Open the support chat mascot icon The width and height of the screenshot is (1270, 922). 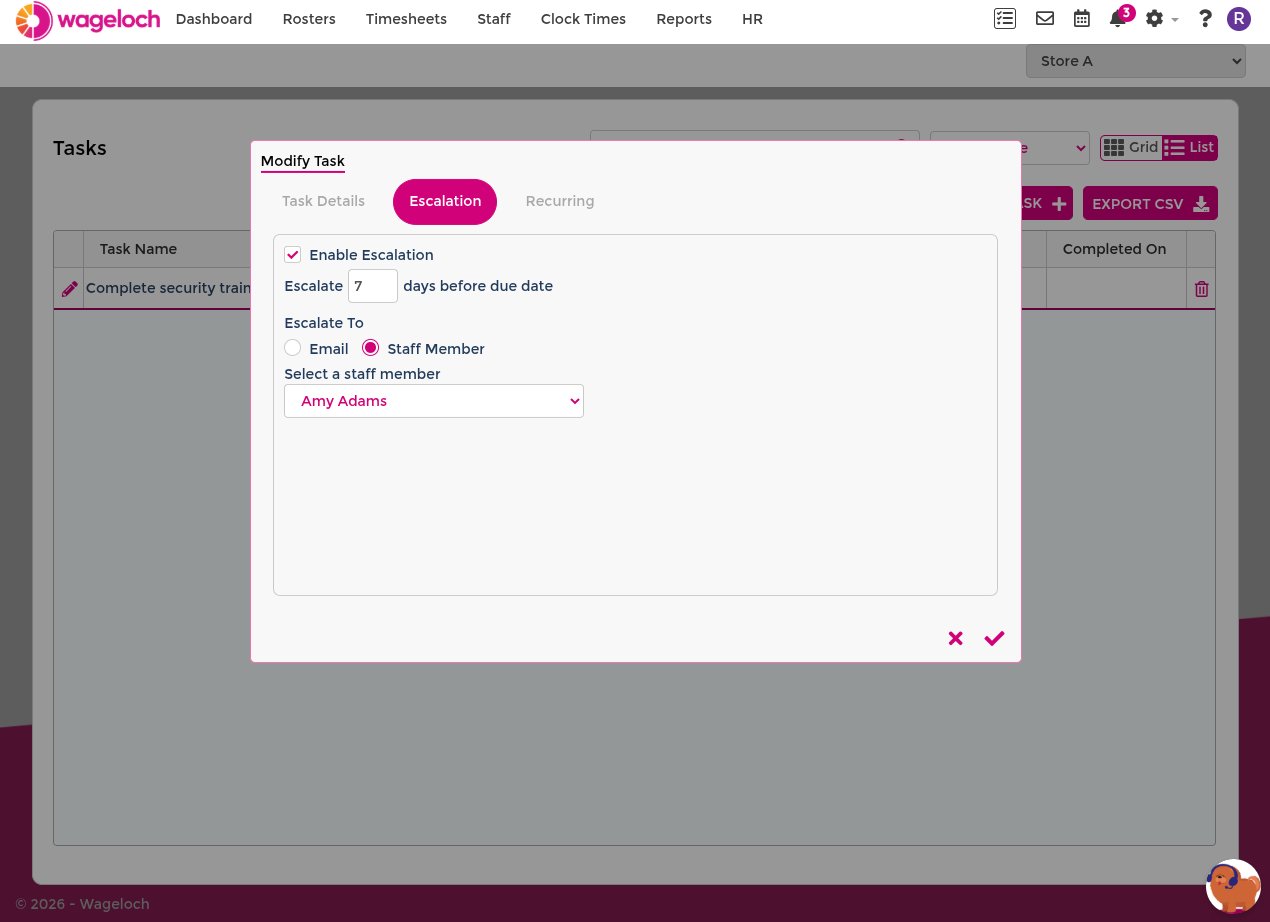1233,886
